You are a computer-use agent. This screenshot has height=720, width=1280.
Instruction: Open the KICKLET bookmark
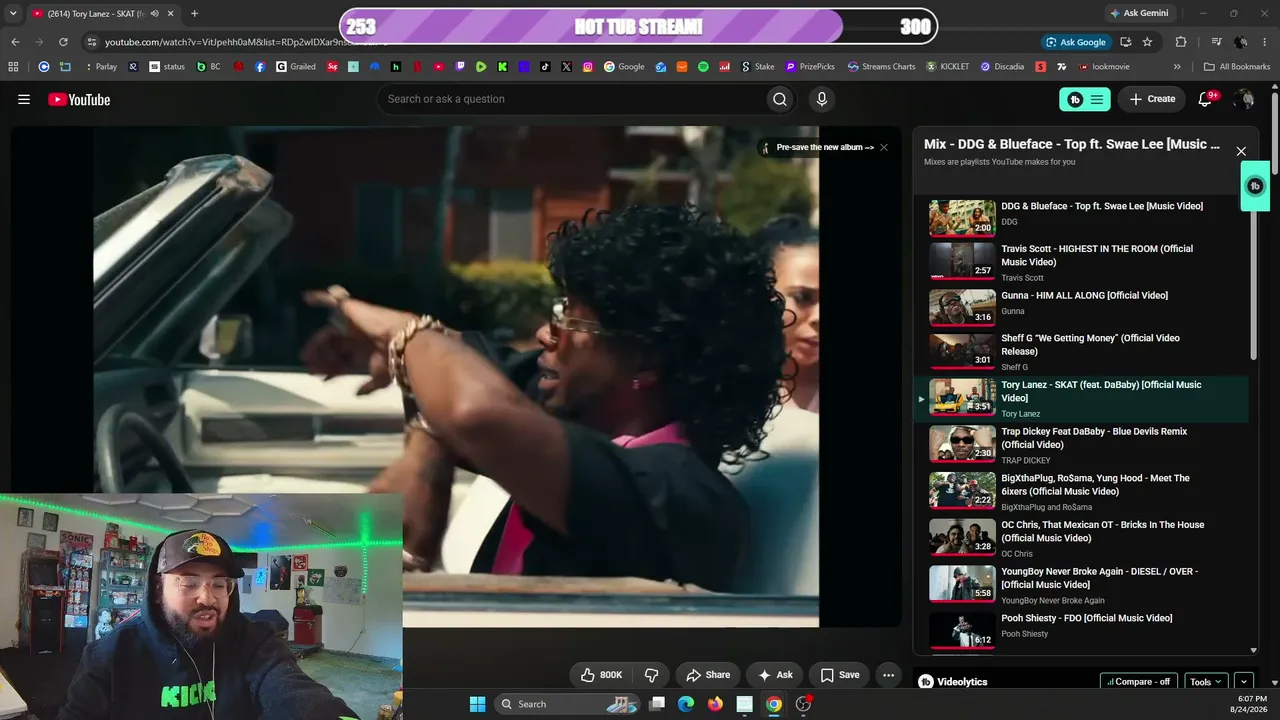point(948,67)
